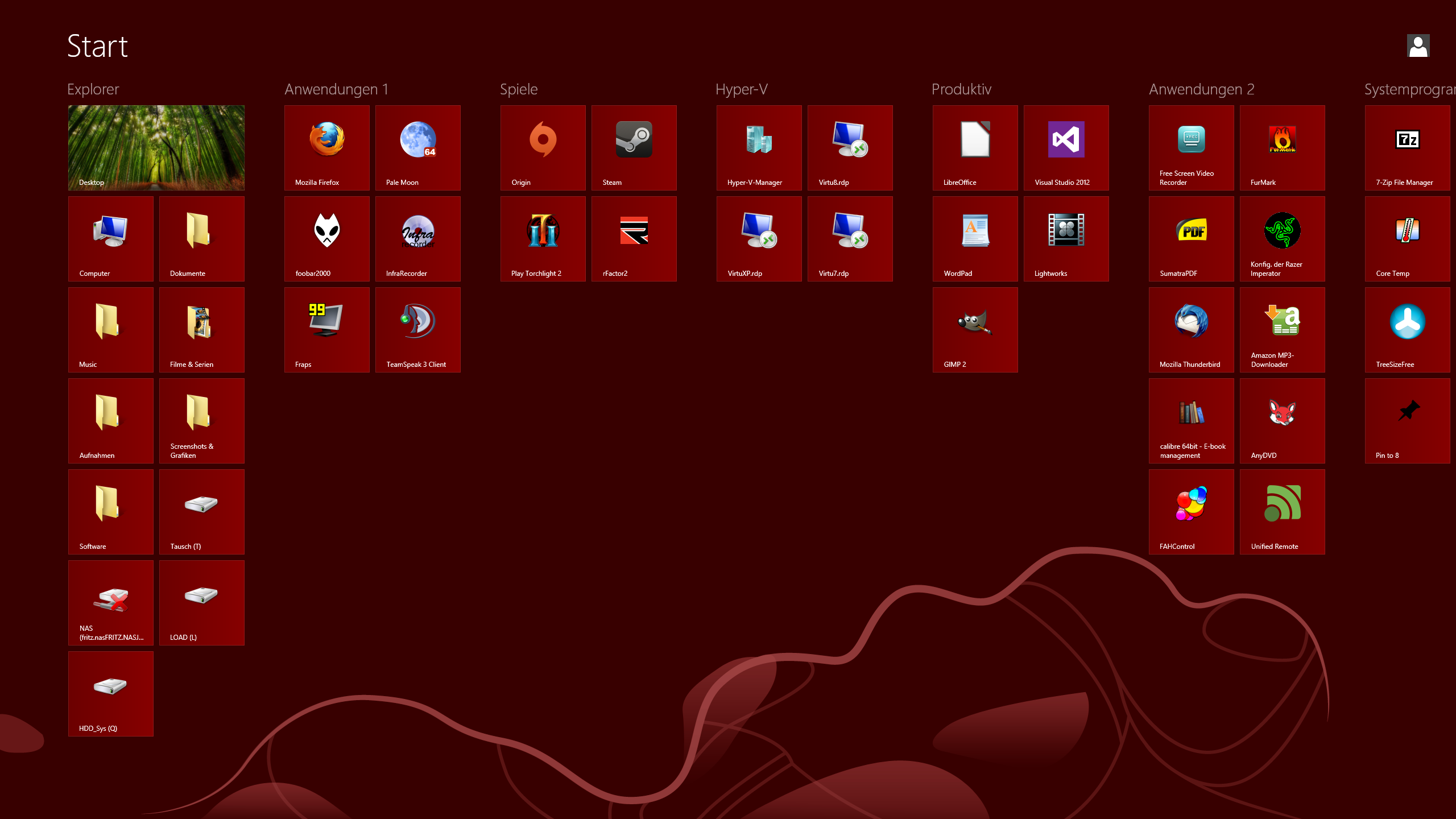Launch FurMark tile

pyautogui.click(x=1283, y=148)
